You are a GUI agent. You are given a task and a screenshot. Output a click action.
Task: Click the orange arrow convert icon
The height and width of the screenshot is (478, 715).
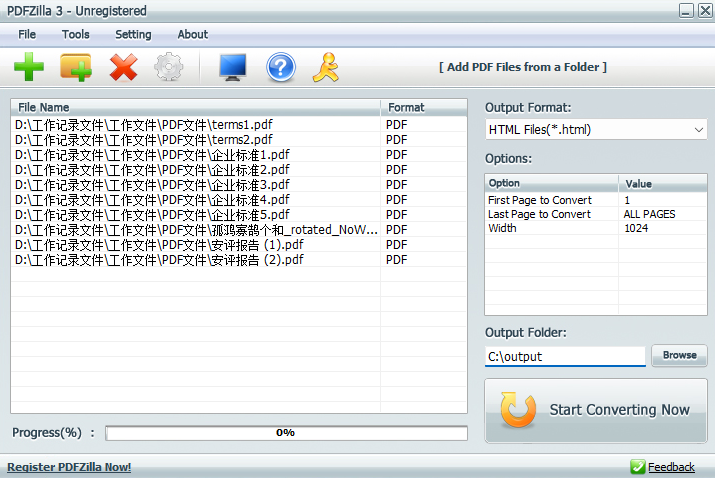click(x=518, y=410)
